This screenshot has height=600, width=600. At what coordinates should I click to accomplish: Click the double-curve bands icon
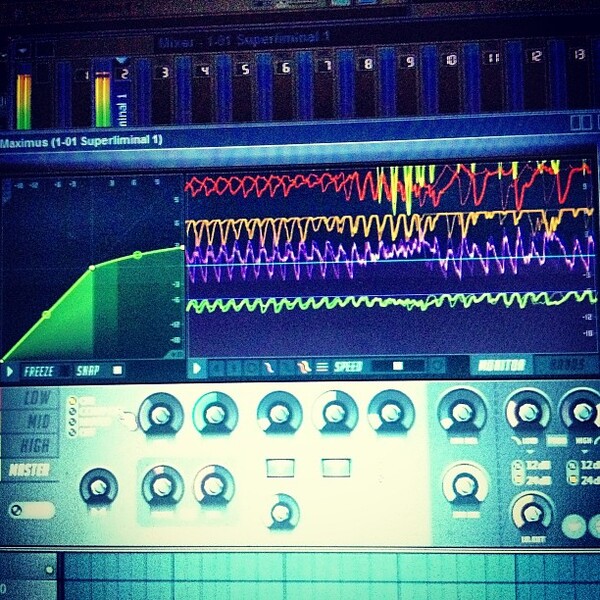pyautogui.click(x=305, y=367)
